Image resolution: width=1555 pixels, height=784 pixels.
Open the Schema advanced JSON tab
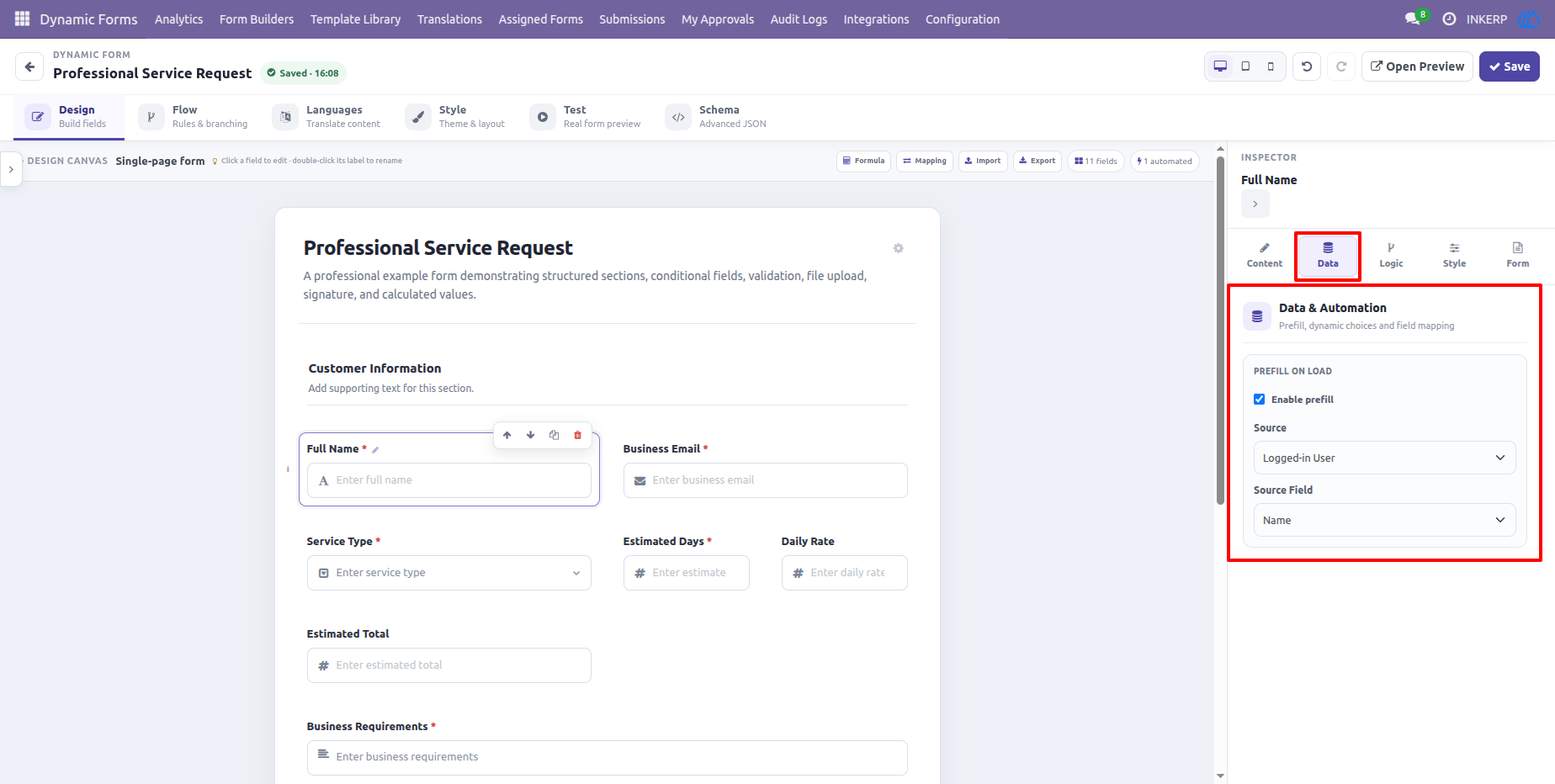tap(716, 117)
